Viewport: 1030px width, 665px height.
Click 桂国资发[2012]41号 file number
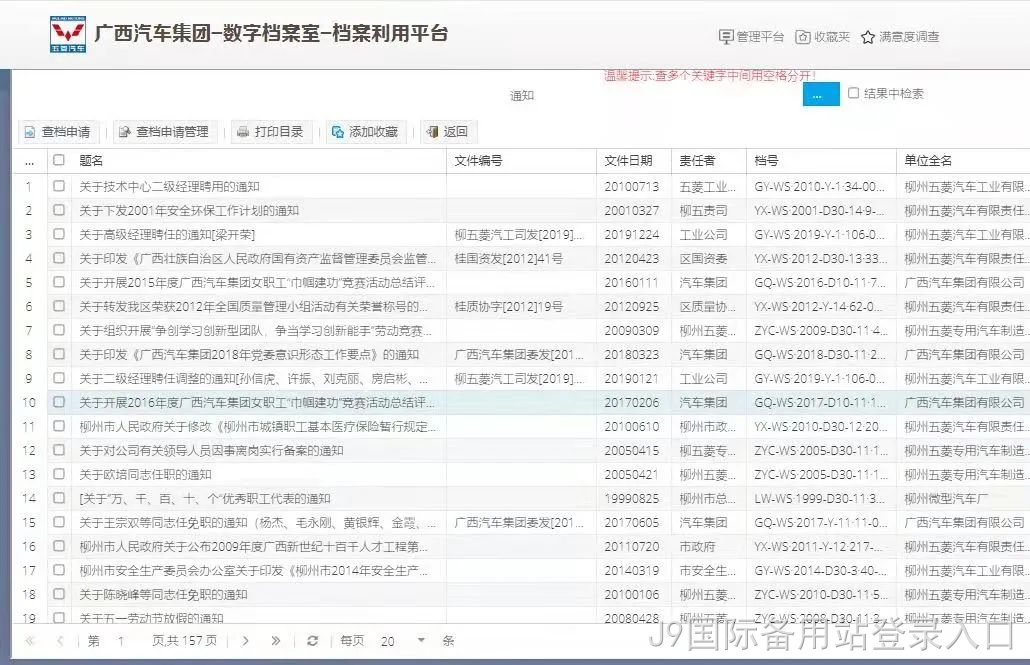click(508, 259)
